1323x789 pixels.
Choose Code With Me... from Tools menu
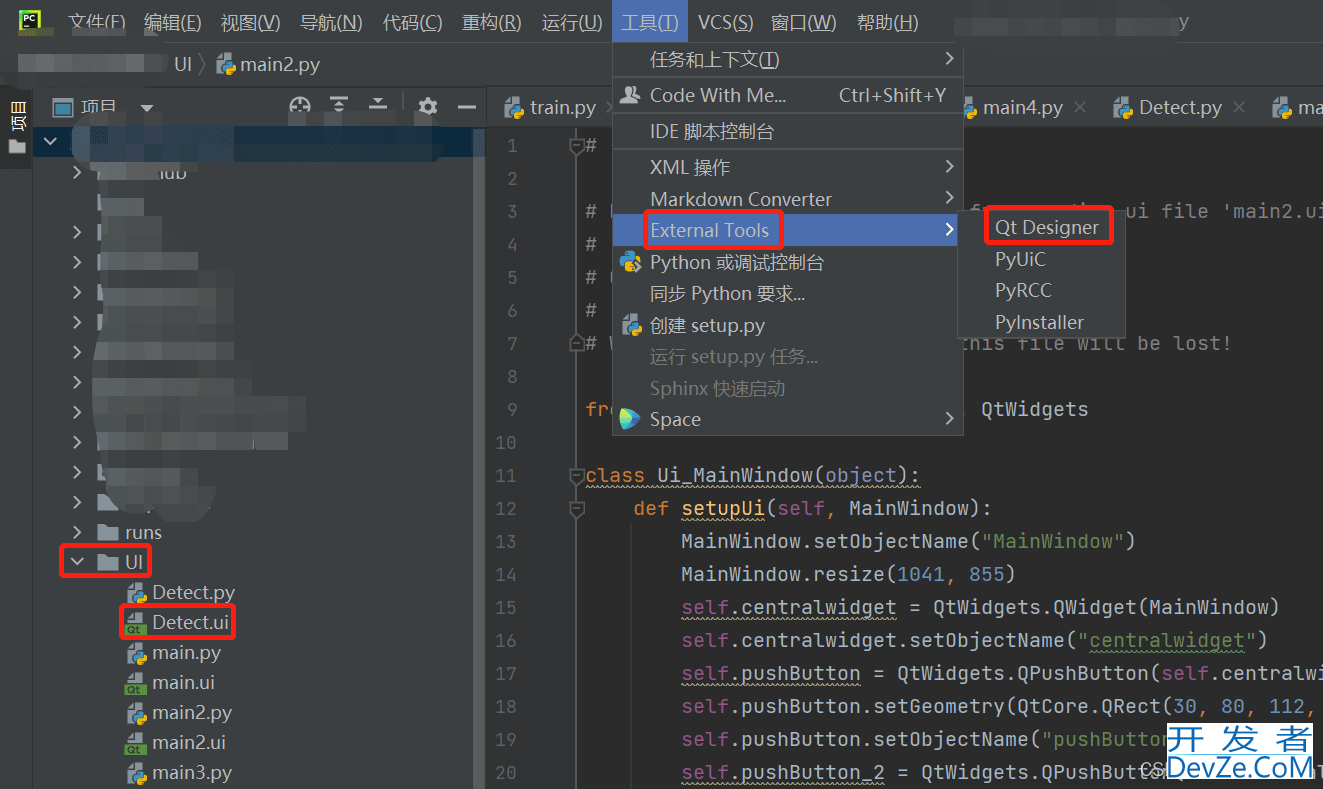click(788, 95)
